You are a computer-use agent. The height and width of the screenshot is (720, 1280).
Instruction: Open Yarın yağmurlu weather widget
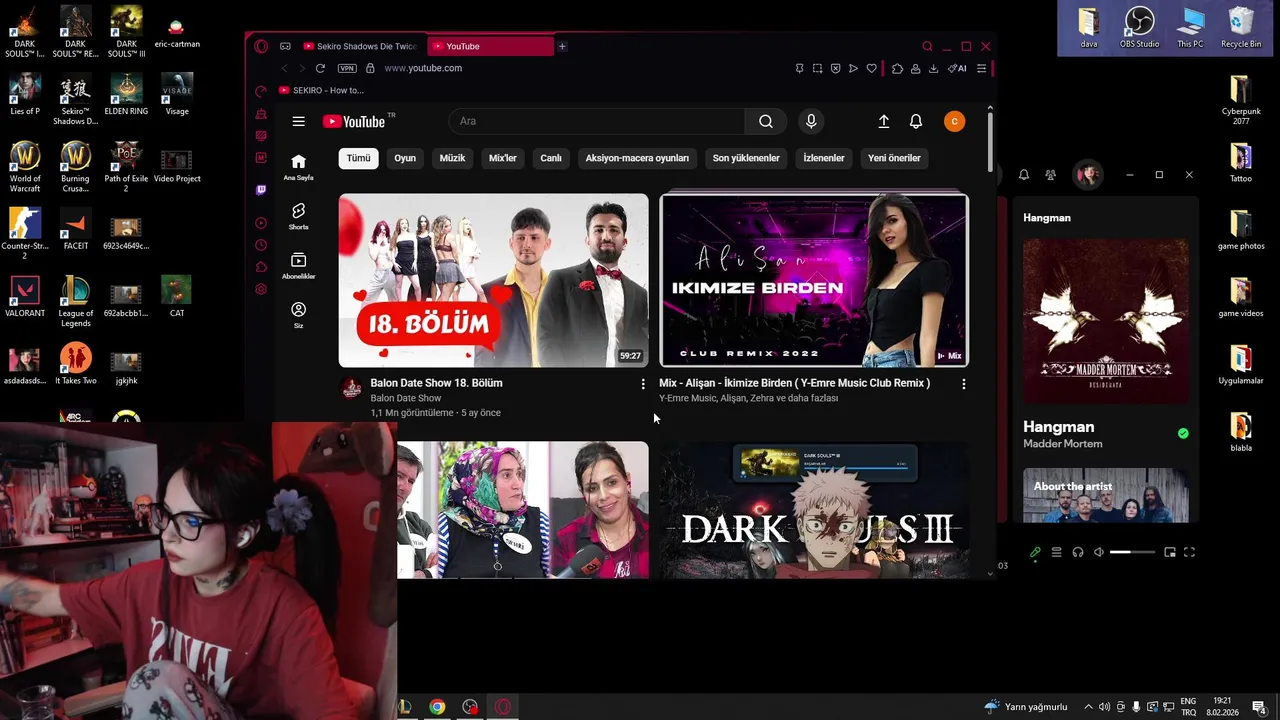point(1026,707)
